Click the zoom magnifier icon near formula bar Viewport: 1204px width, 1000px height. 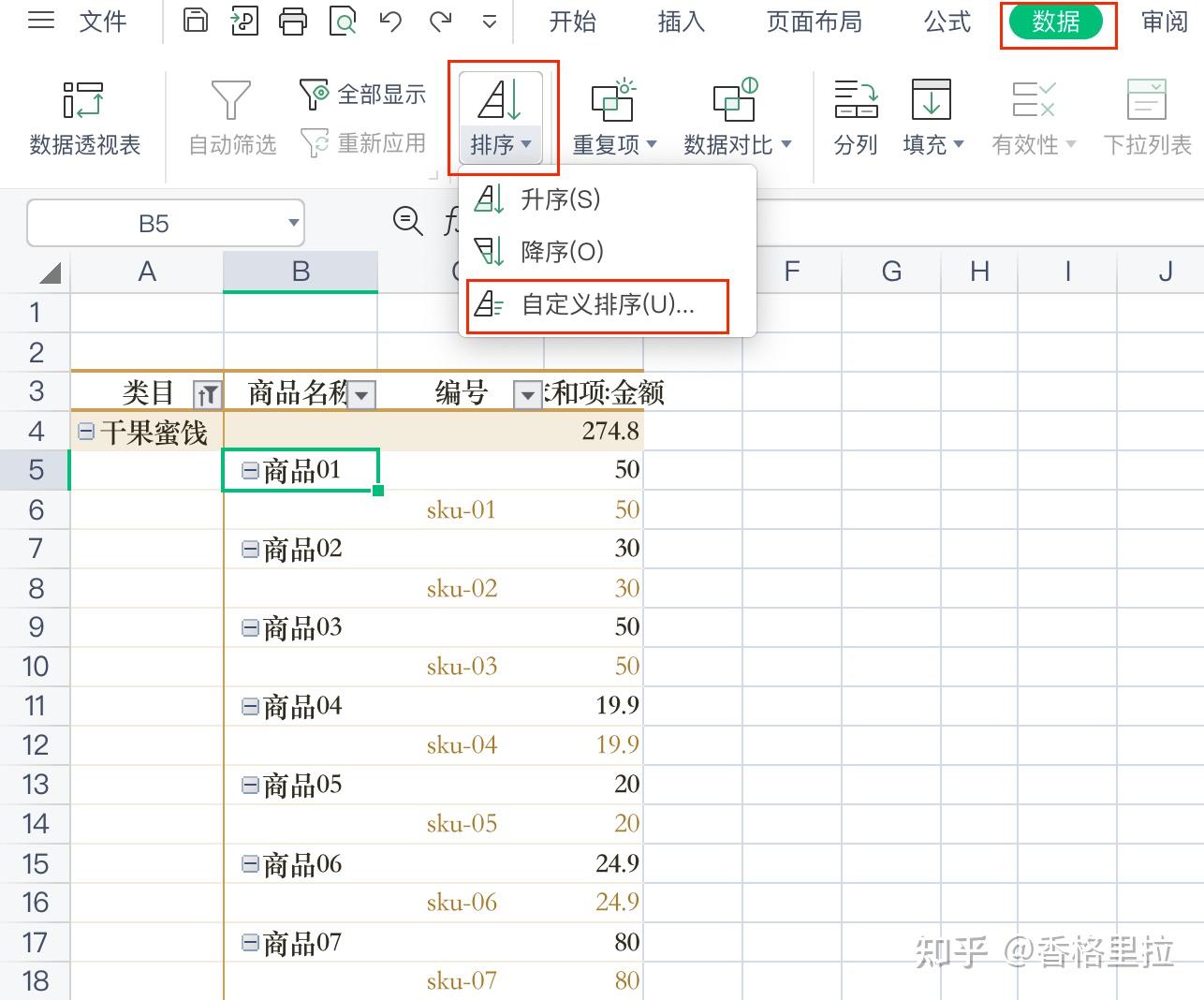pyautogui.click(x=407, y=221)
